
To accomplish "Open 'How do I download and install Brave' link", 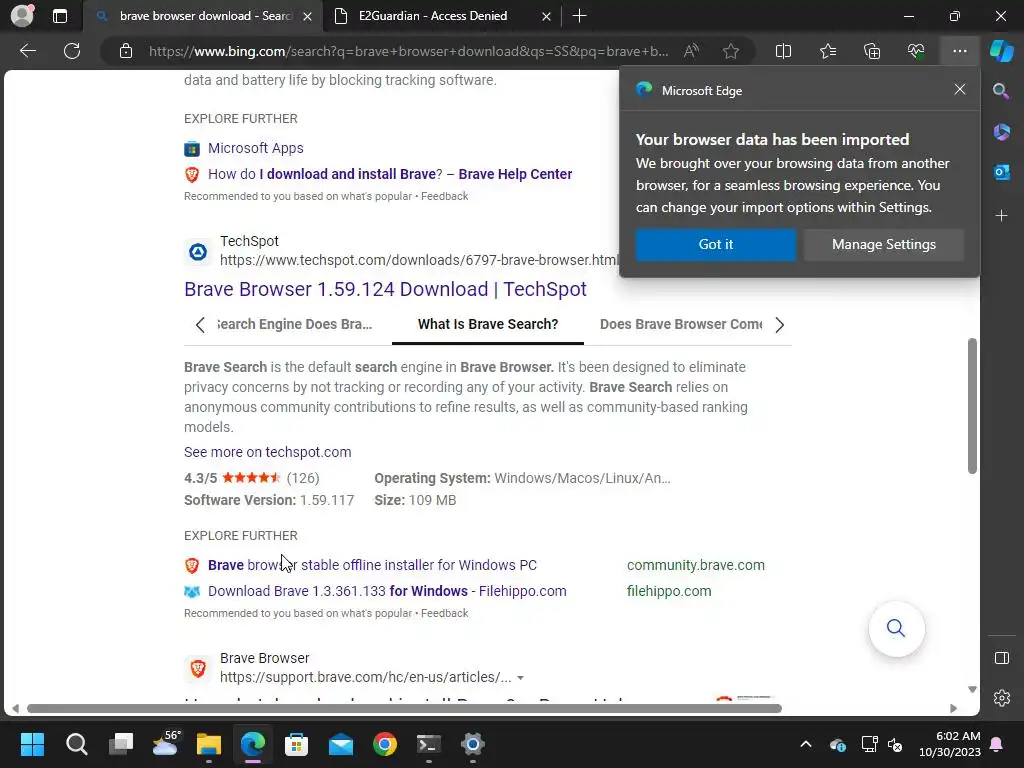I will pyautogui.click(x=390, y=174).
